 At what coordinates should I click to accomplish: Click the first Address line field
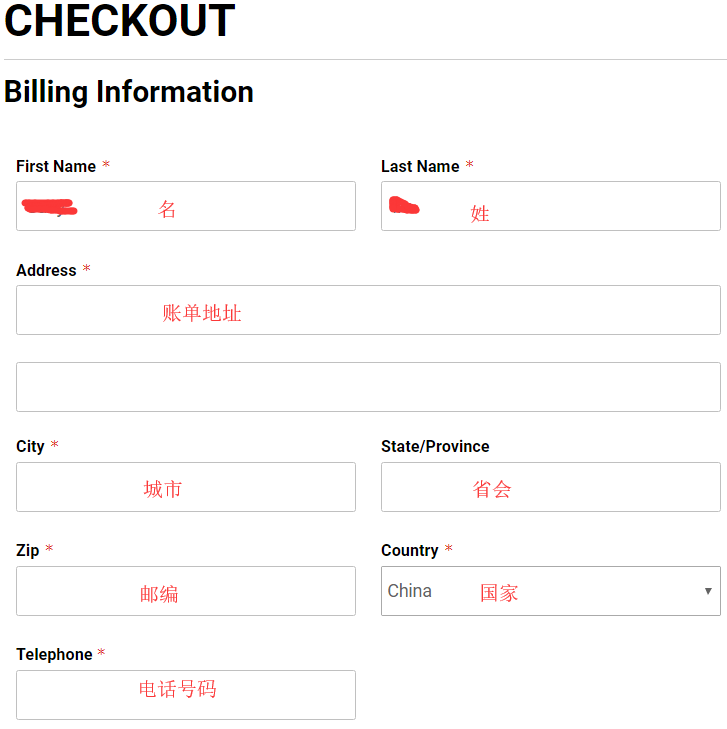click(x=368, y=310)
